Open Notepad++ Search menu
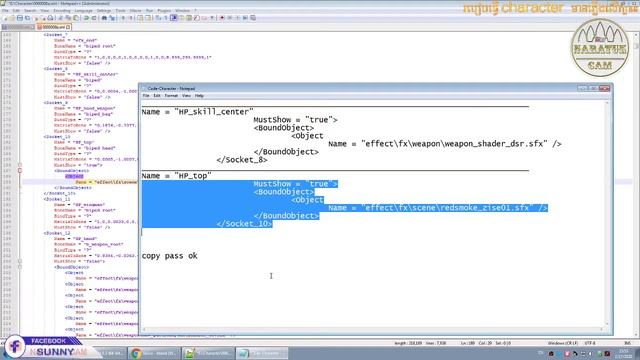The height and width of the screenshot is (360, 640). 30,11
